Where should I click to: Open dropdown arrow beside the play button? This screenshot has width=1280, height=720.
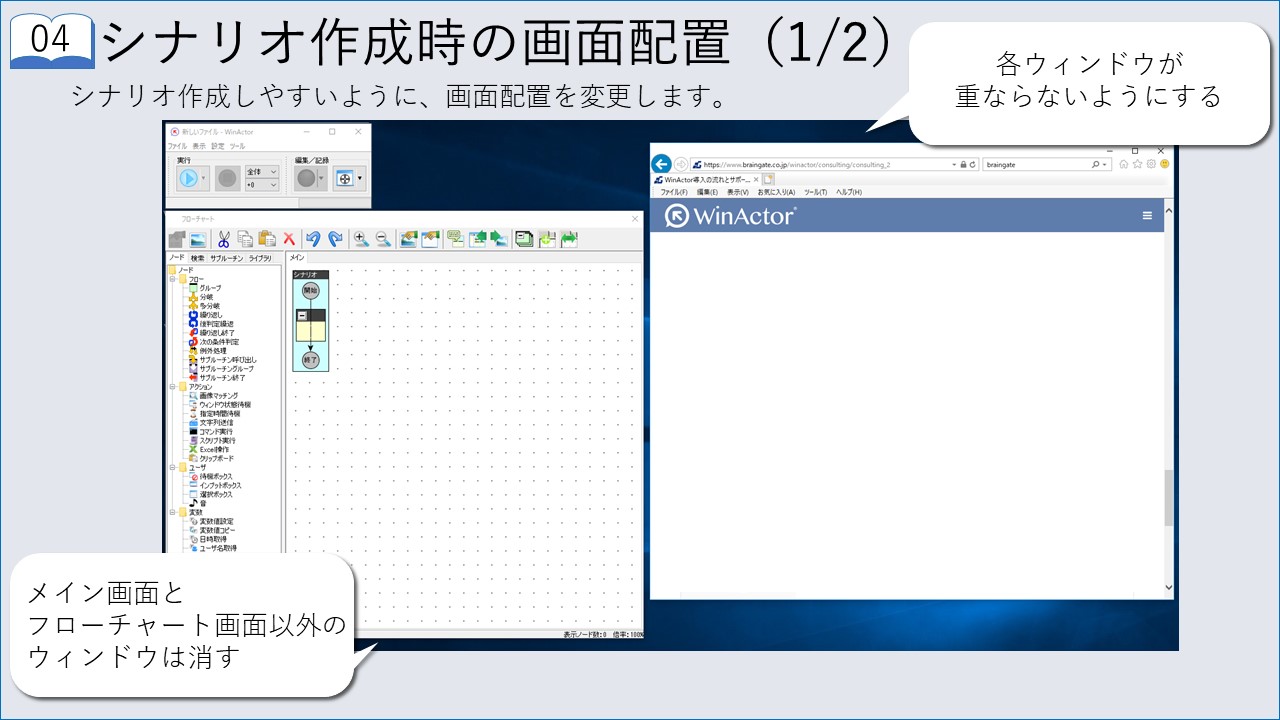click(x=203, y=178)
